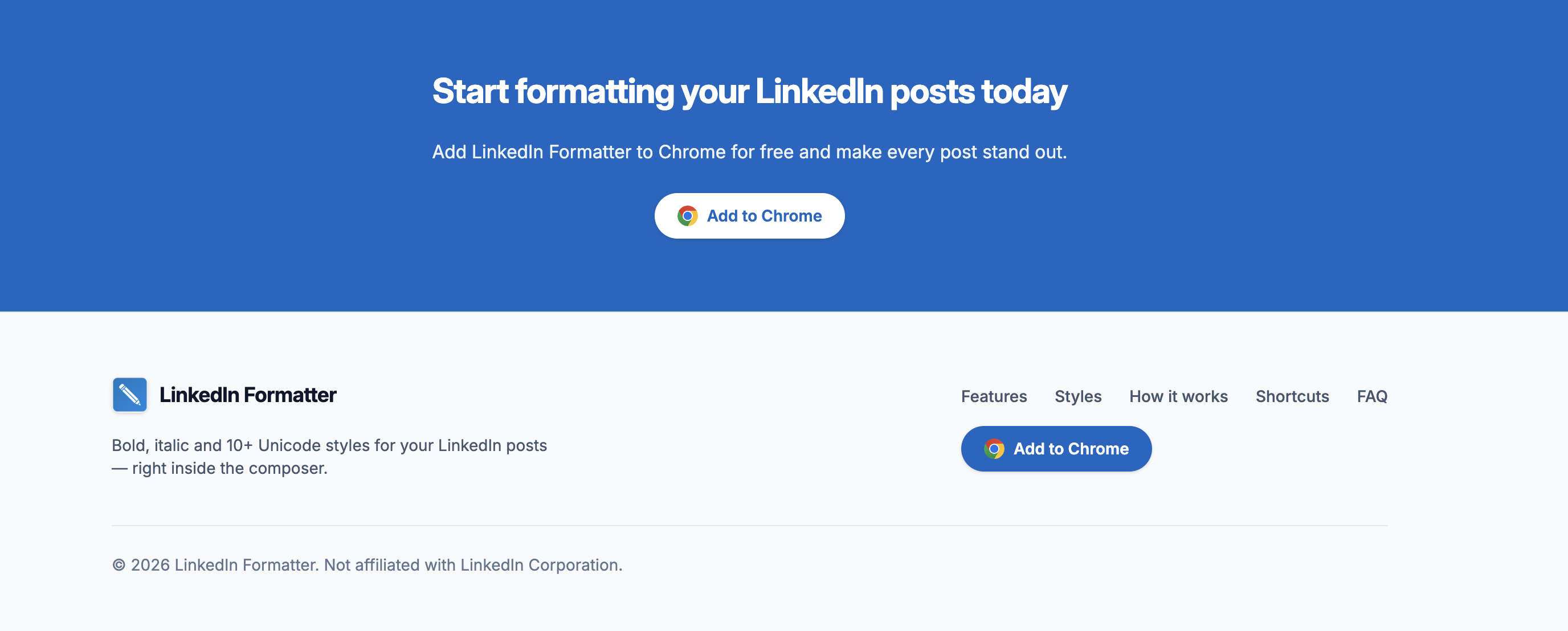Open the Shortcuts footer link
Image resolution: width=1568 pixels, height=631 pixels.
point(1292,396)
